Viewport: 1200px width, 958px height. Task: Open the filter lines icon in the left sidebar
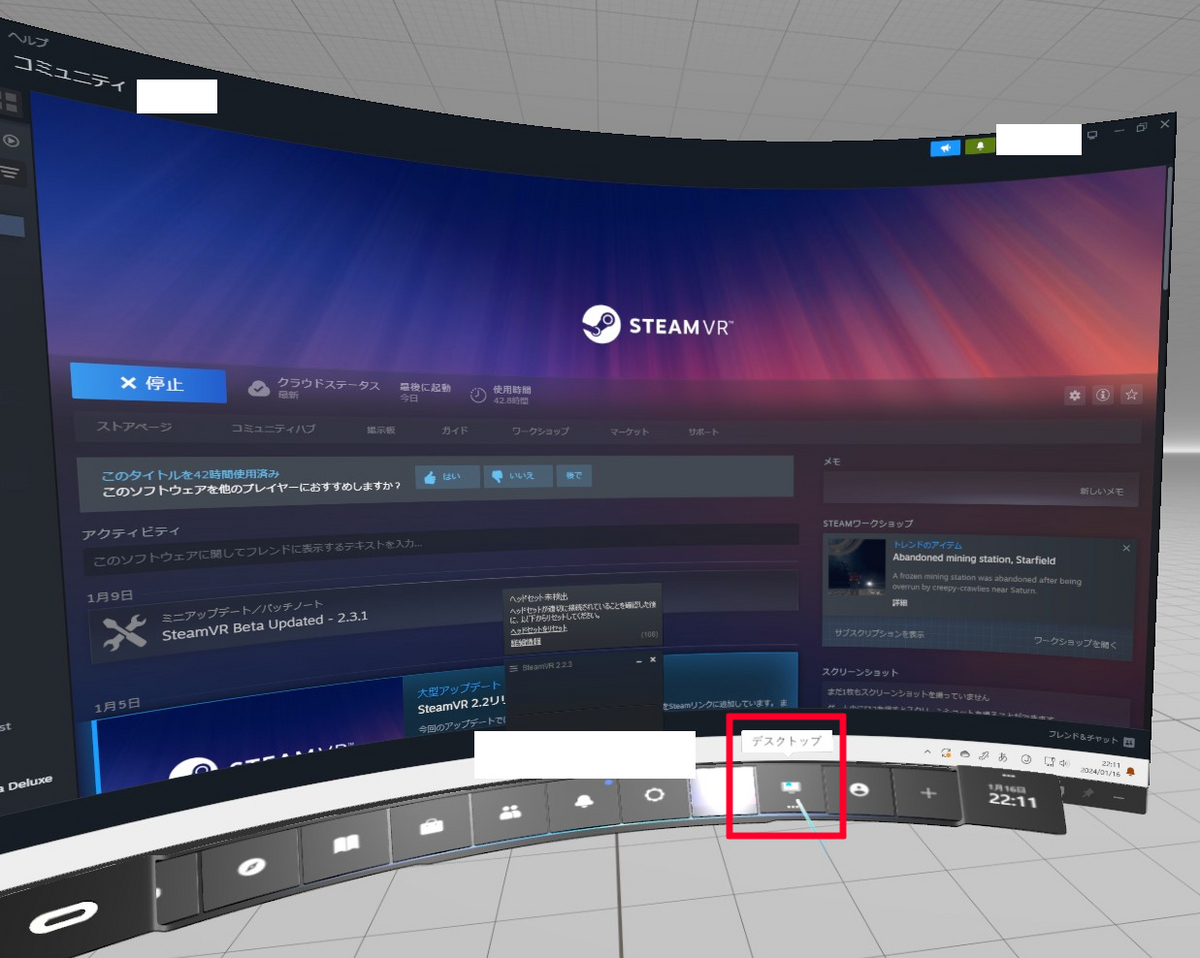point(10,172)
